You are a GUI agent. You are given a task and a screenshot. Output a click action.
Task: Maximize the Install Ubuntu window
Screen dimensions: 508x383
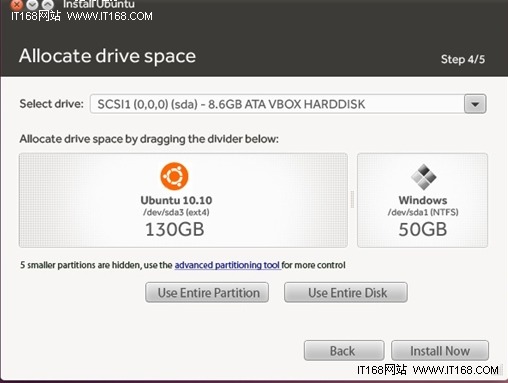[48, 4]
